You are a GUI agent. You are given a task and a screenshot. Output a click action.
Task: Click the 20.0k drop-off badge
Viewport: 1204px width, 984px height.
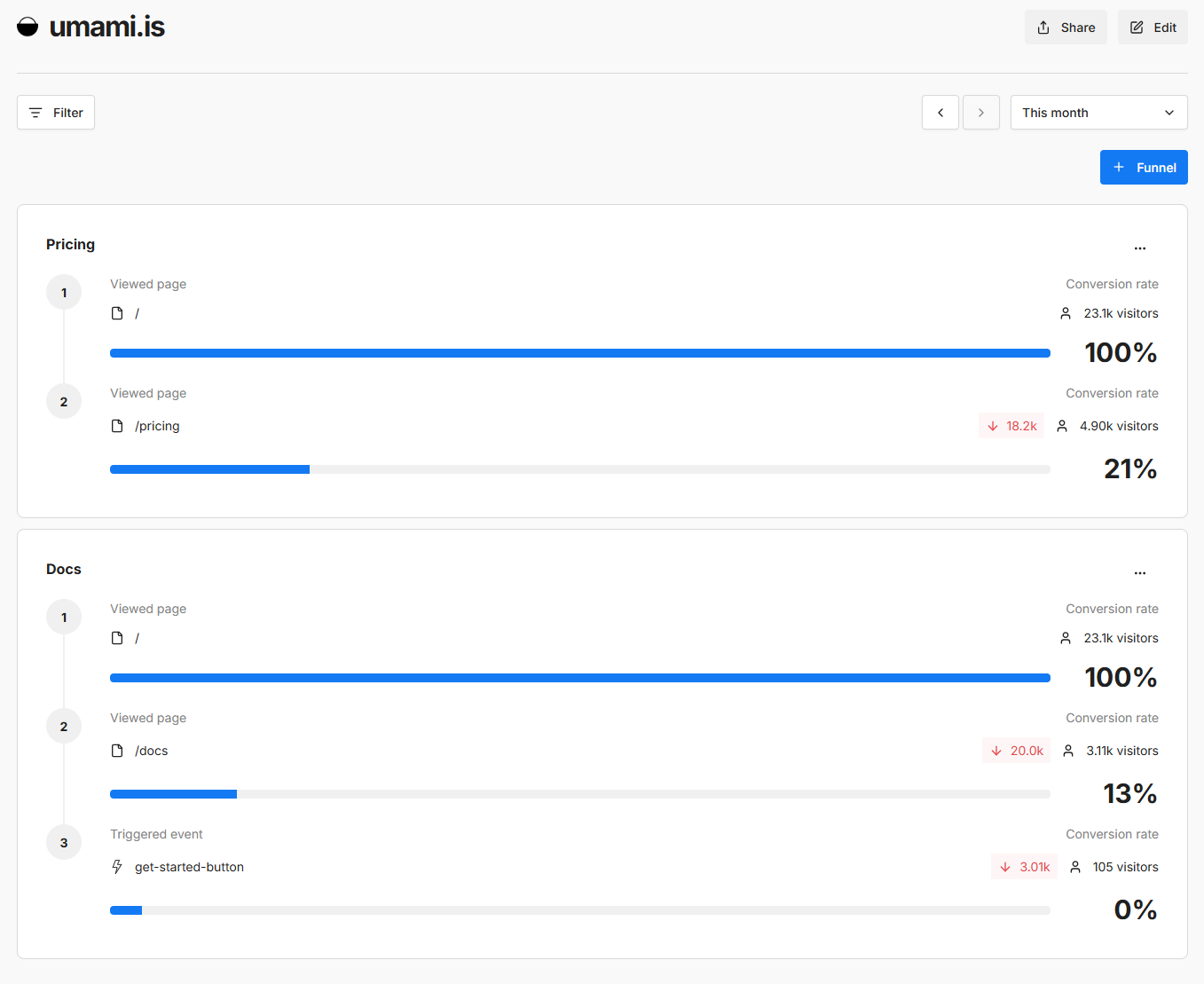point(1017,751)
